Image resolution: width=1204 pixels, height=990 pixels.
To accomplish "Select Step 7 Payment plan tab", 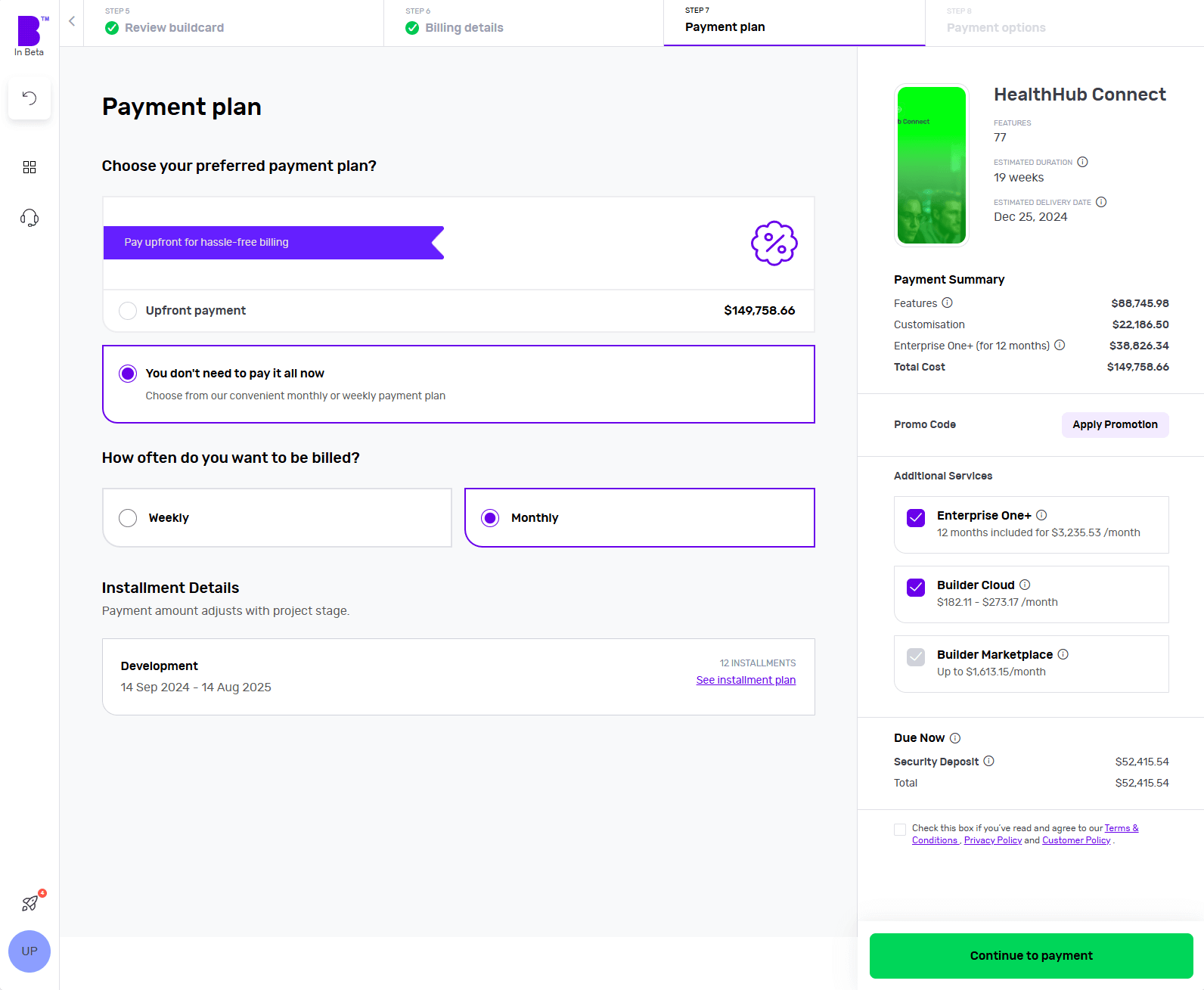I will coord(794,23).
